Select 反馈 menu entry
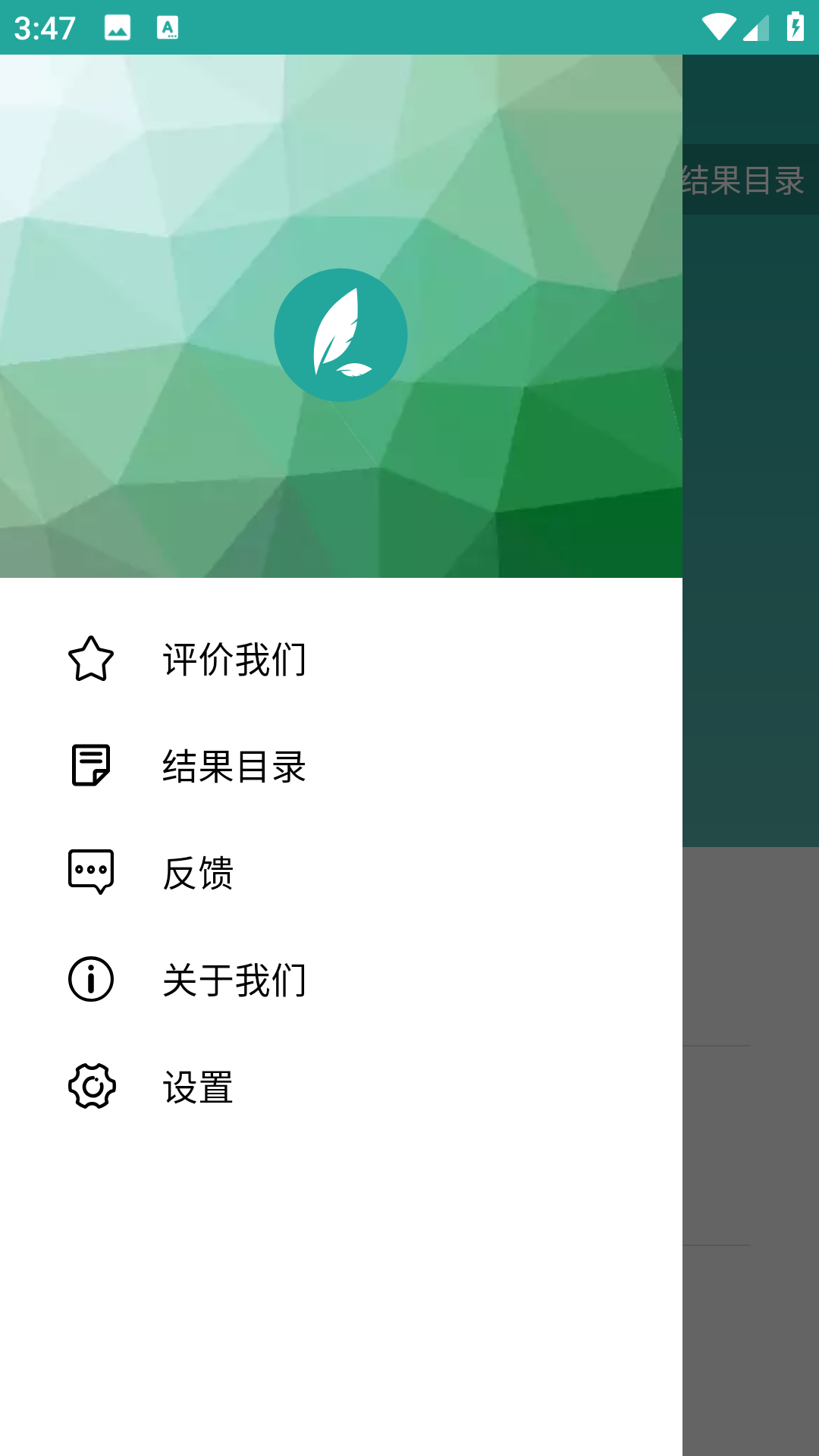Viewport: 819px width, 1456px height. pos(341,872)
